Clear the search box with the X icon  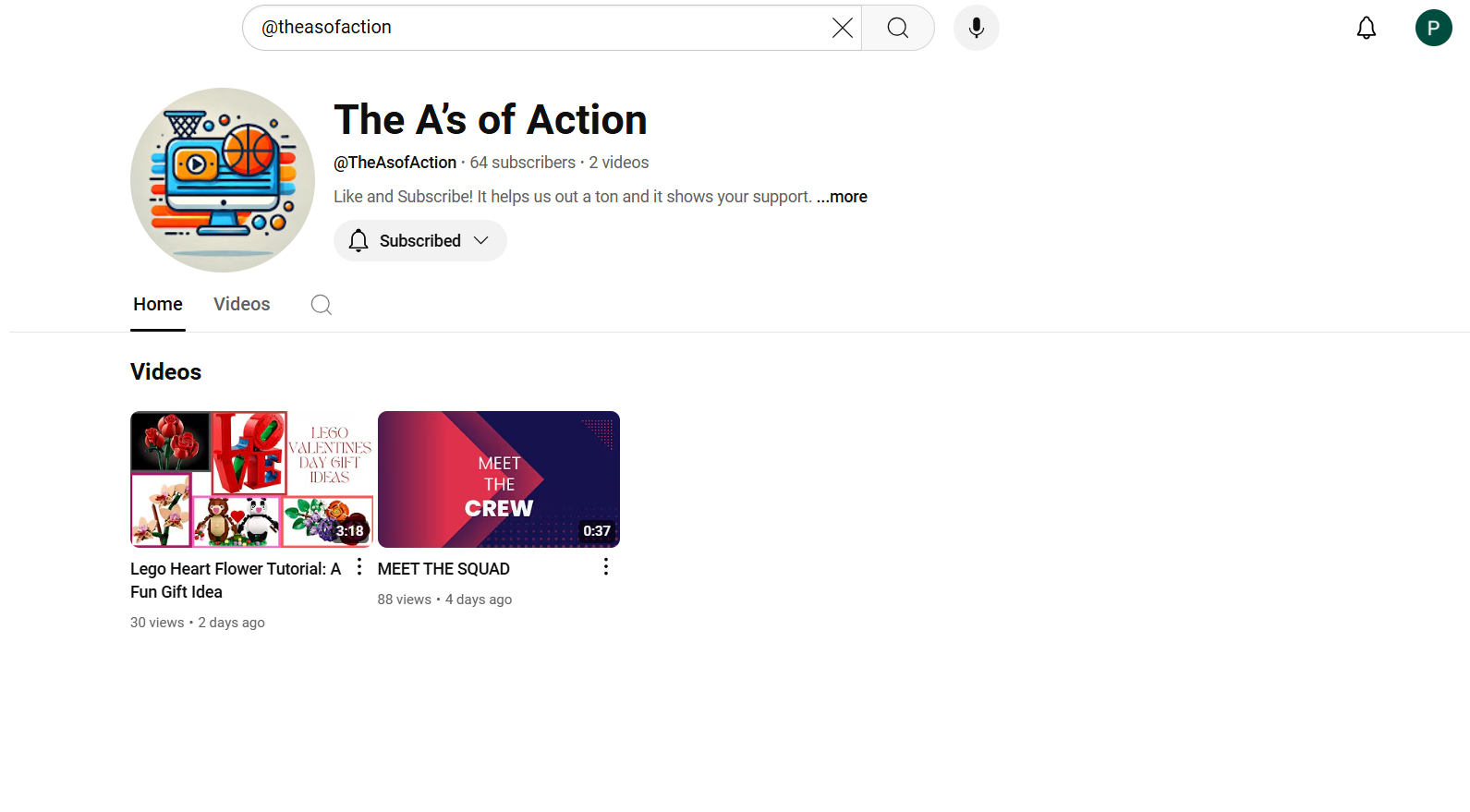pos(842,28)
